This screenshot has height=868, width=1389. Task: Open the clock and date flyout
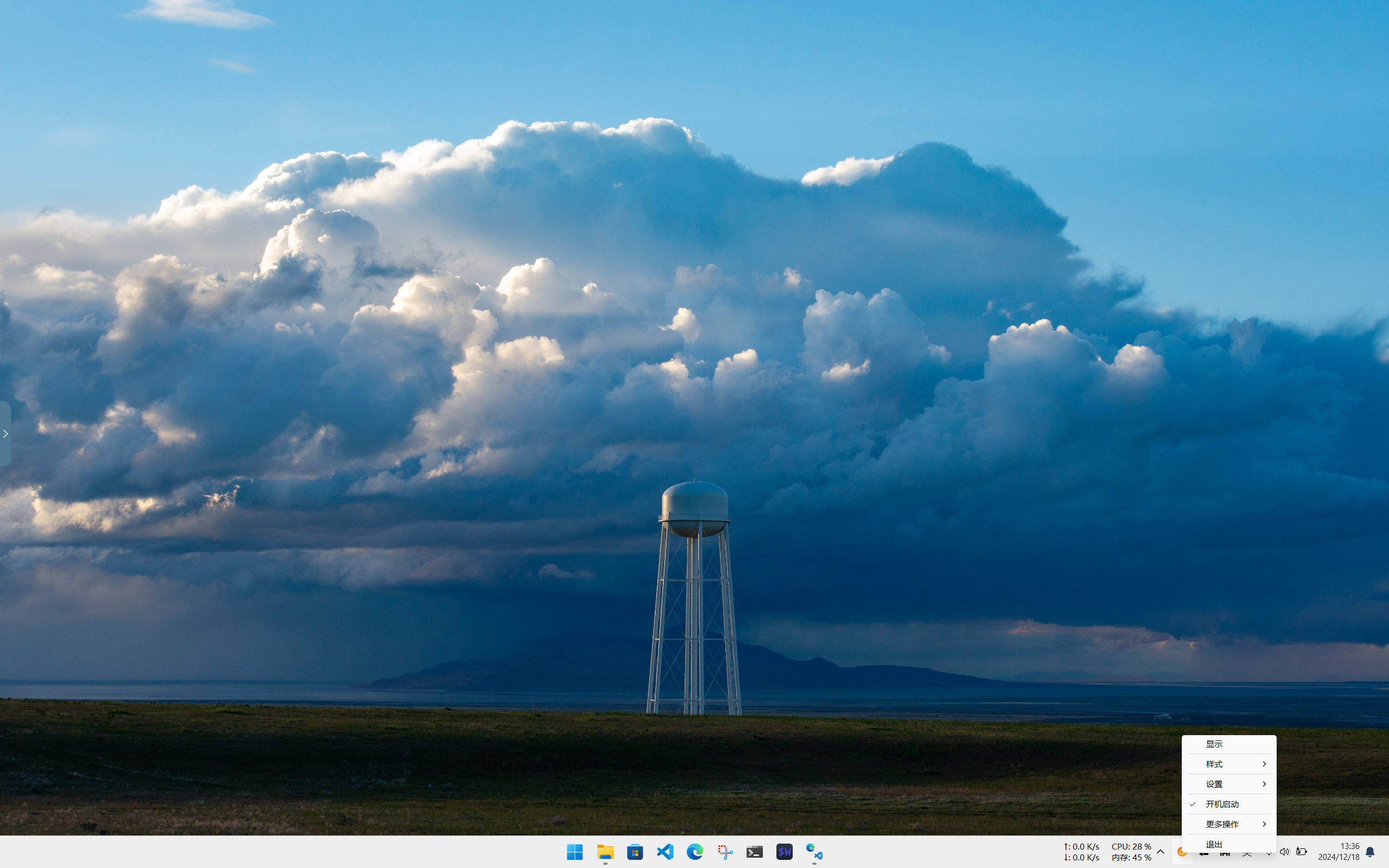click(1339, 852)
